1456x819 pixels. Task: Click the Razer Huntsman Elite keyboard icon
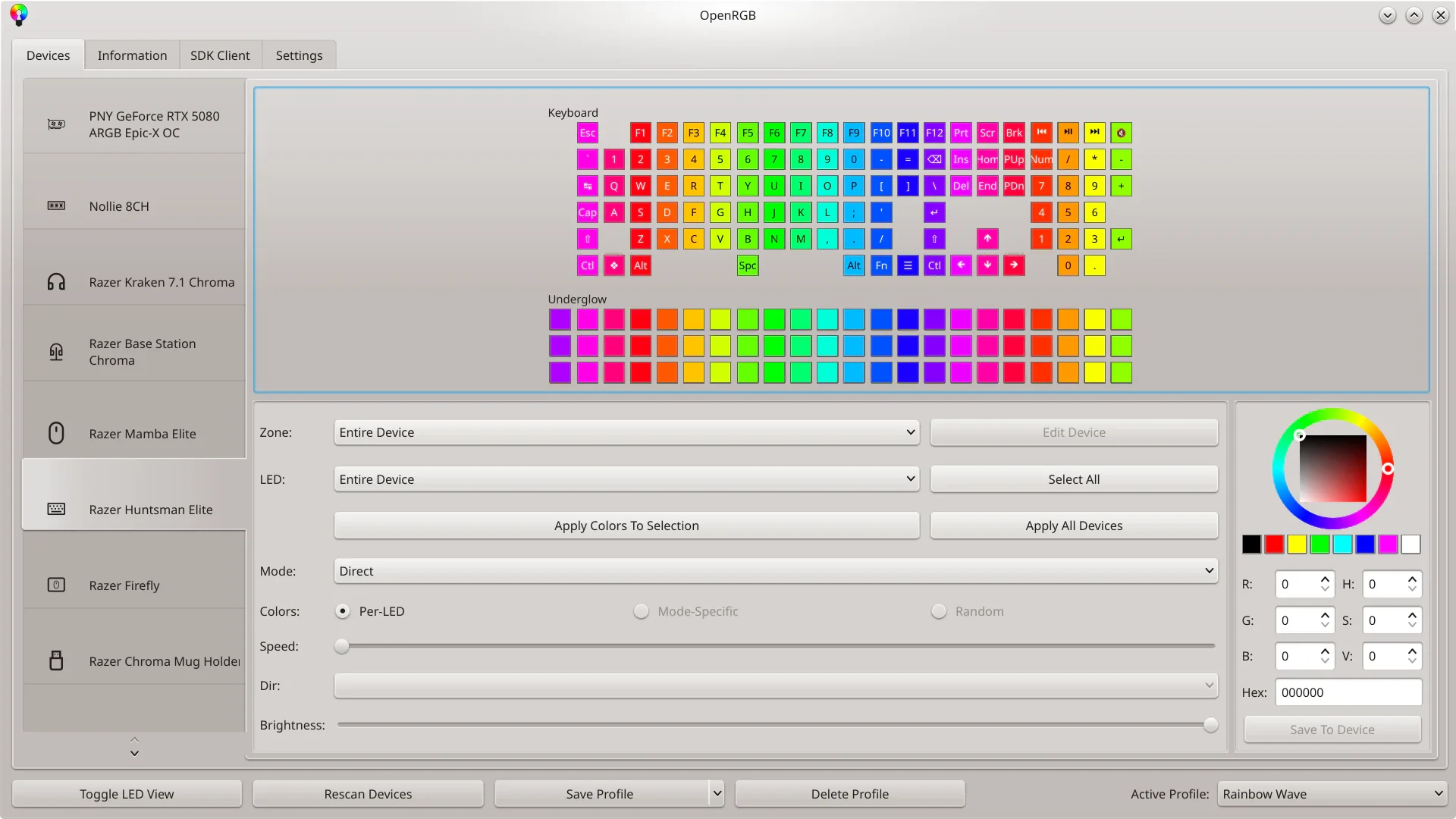tap(56, 509)
